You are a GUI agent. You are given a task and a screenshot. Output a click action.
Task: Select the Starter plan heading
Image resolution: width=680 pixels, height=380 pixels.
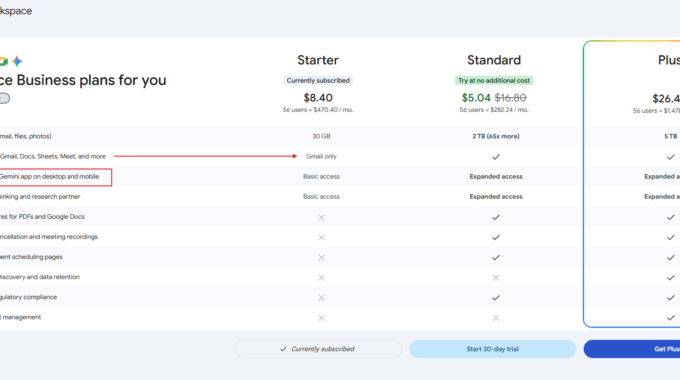click(318, 60)
